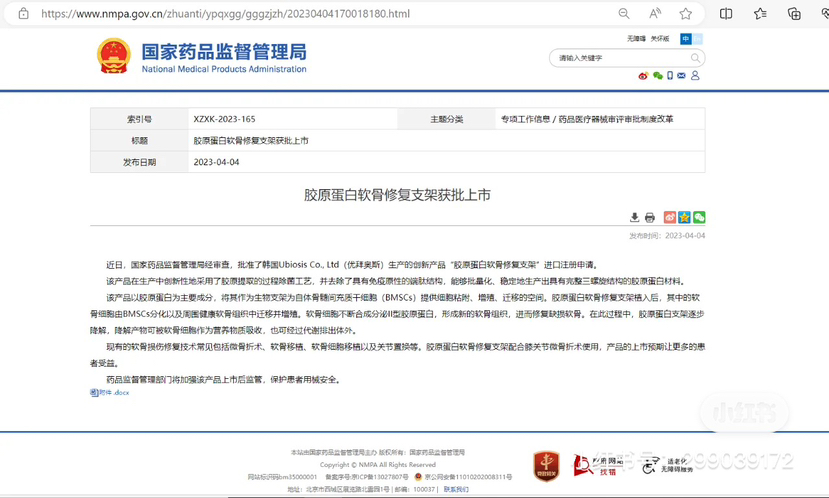Open the Weibo icon below search box
This screenshot has width=829, height=498.
click(643, 76)
